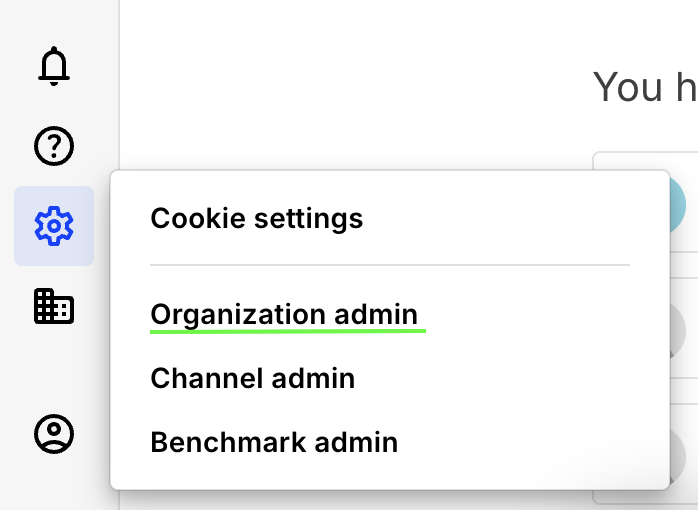Viewport: 698px width, 510px height.
Task: Go to Benchmark admin
Action: 274,442
